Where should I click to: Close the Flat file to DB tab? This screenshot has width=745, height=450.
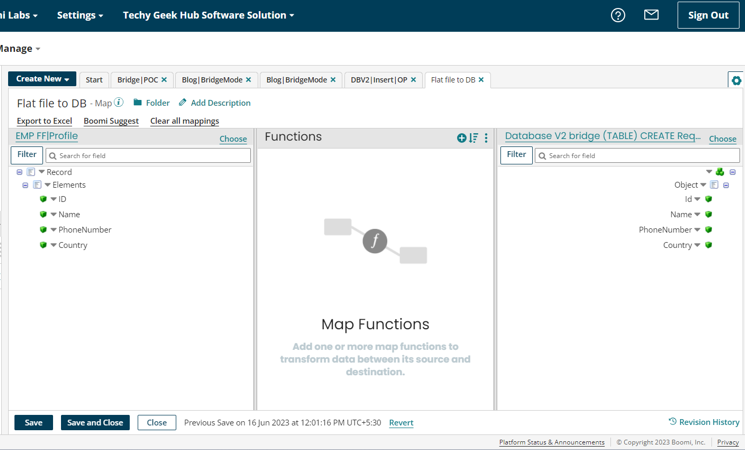coord(481,80)
